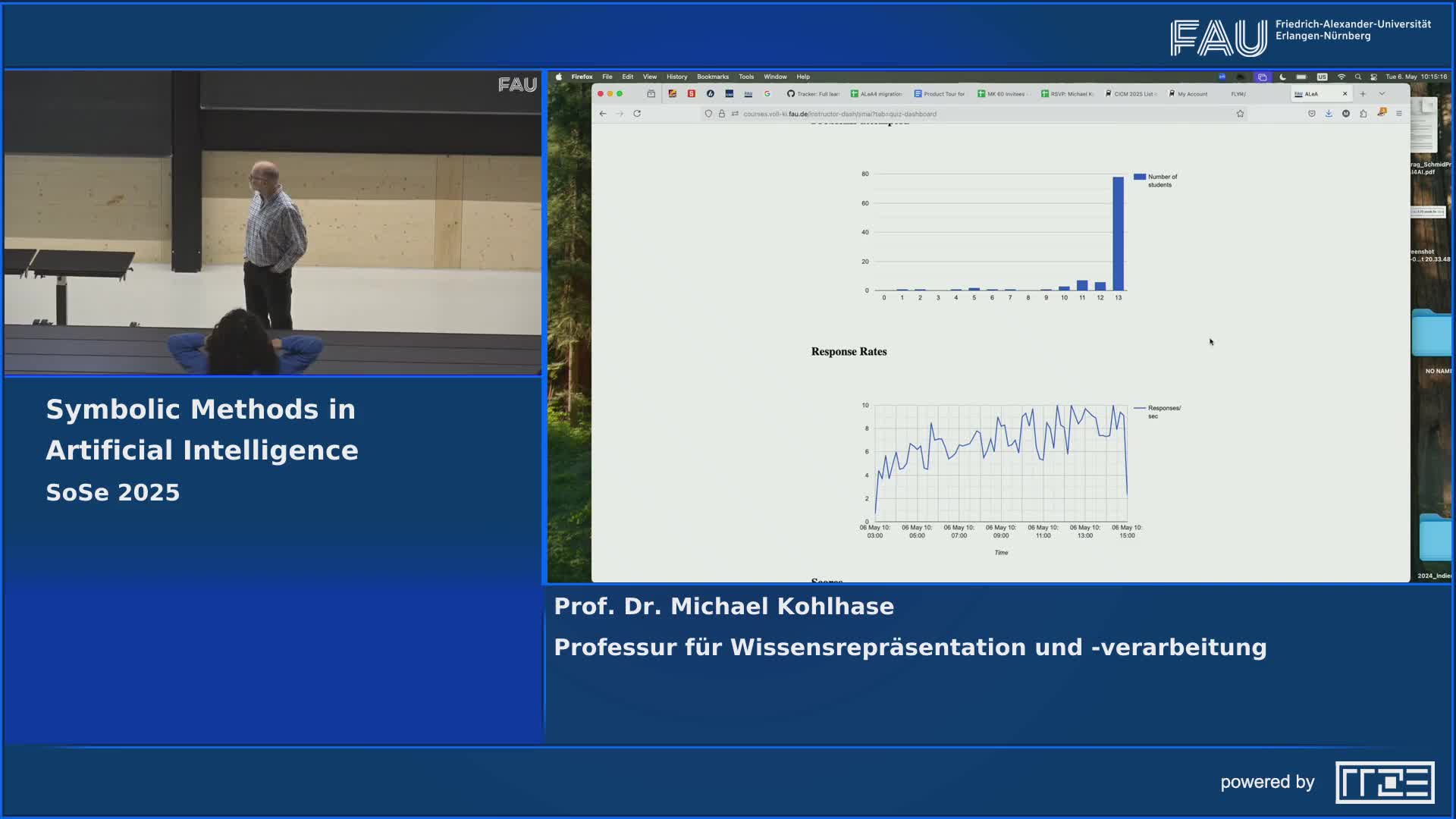Reload the current page
The height and width of the screenshot is (819, 1456).
637,114
